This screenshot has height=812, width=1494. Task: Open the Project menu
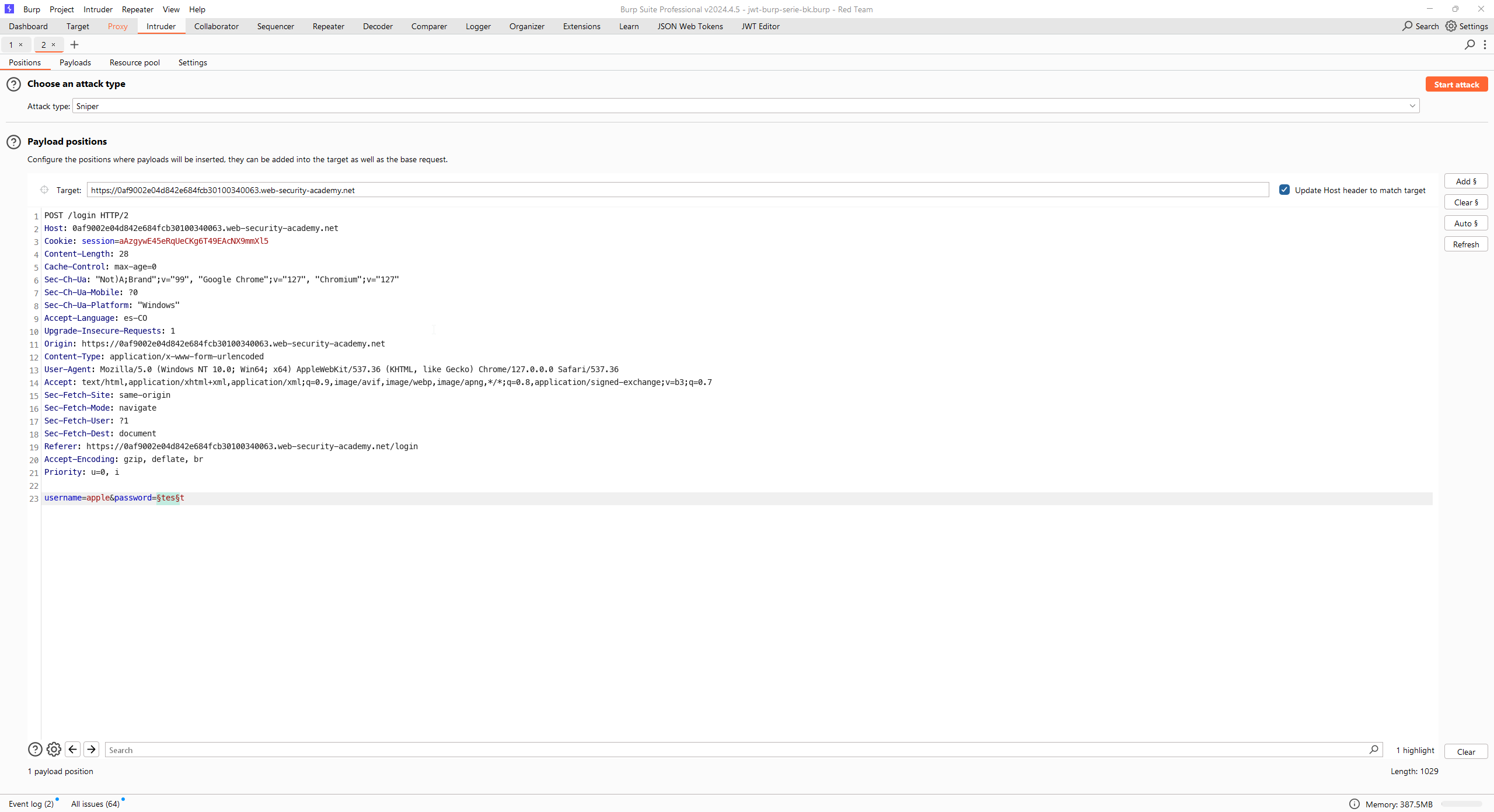click(x=62, y=9)
